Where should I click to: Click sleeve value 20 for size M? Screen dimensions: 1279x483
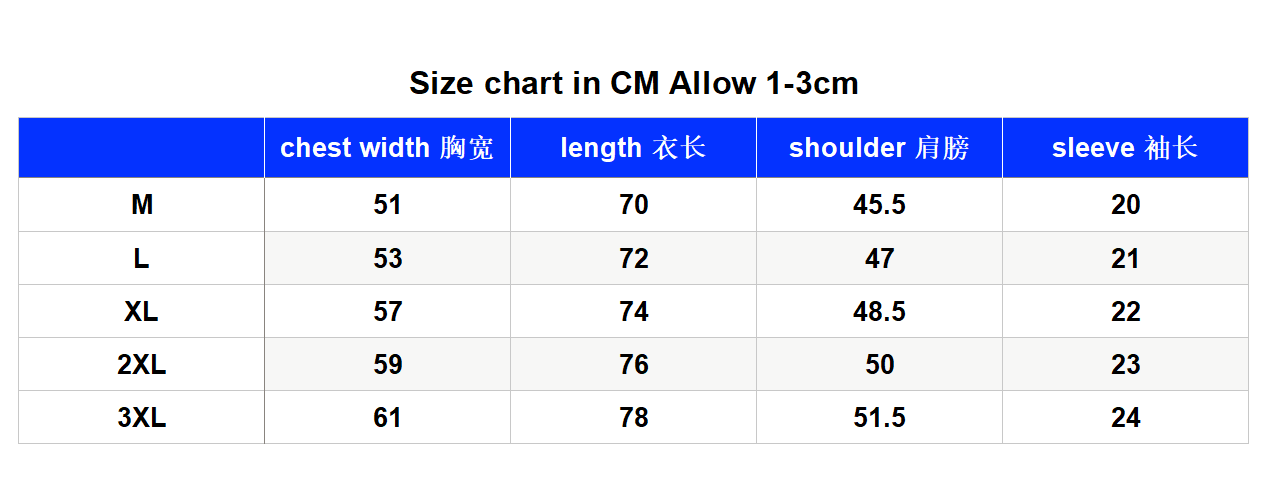(x=1125, y=205)
